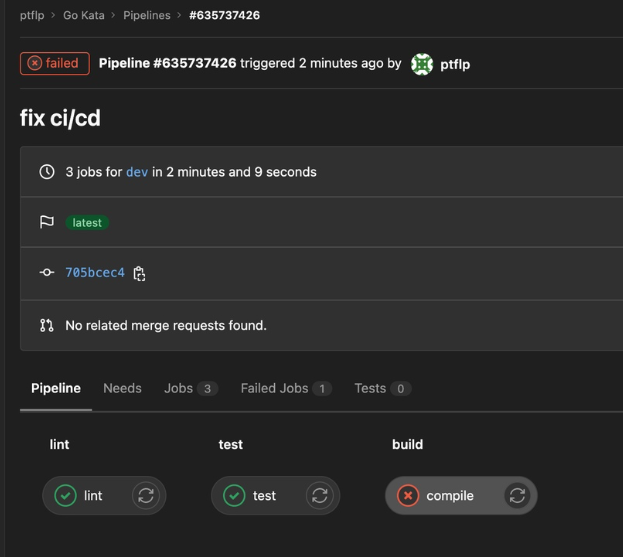Open the dev branch link

[x=137, y=172]
